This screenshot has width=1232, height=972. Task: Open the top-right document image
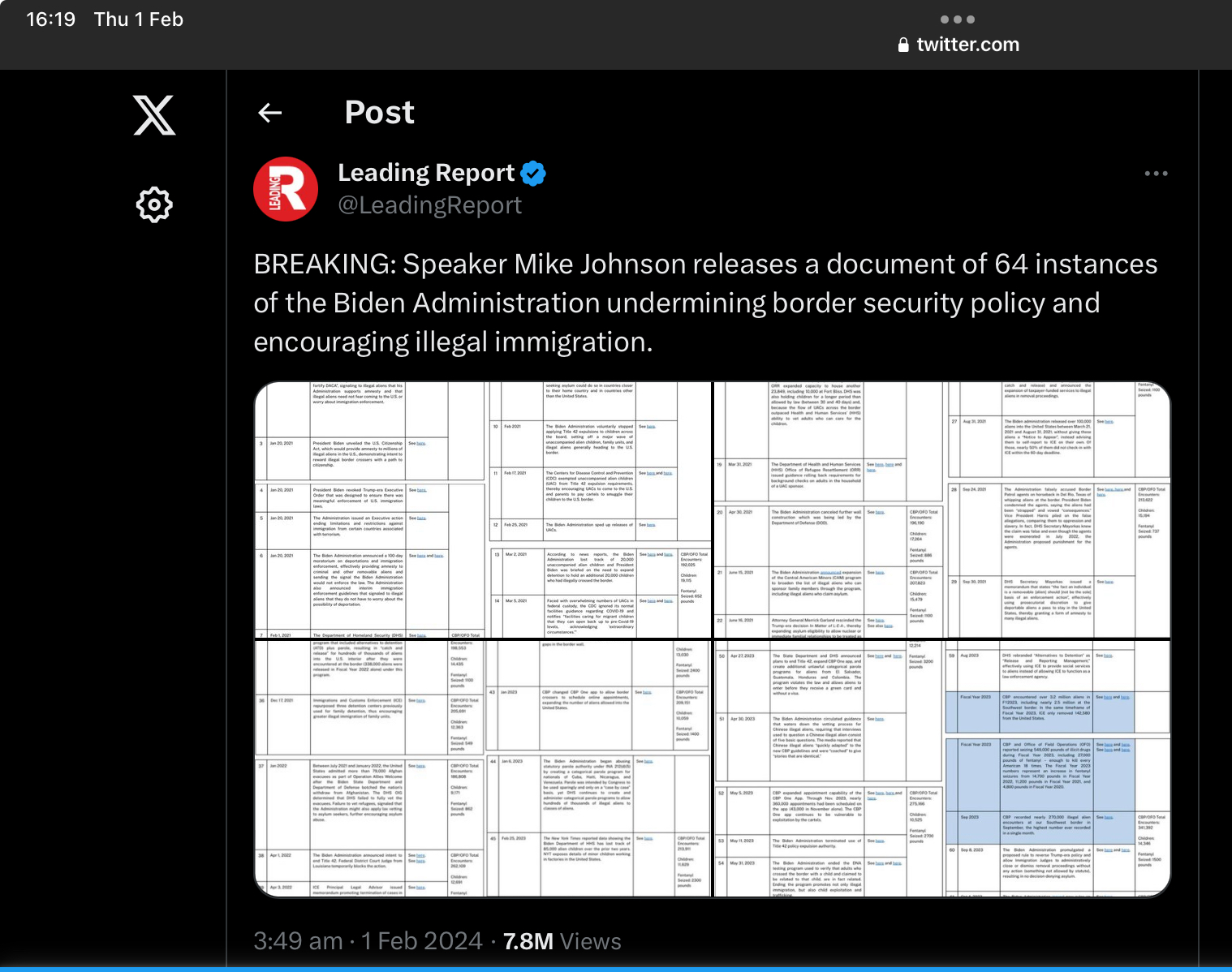pos(942,510)
